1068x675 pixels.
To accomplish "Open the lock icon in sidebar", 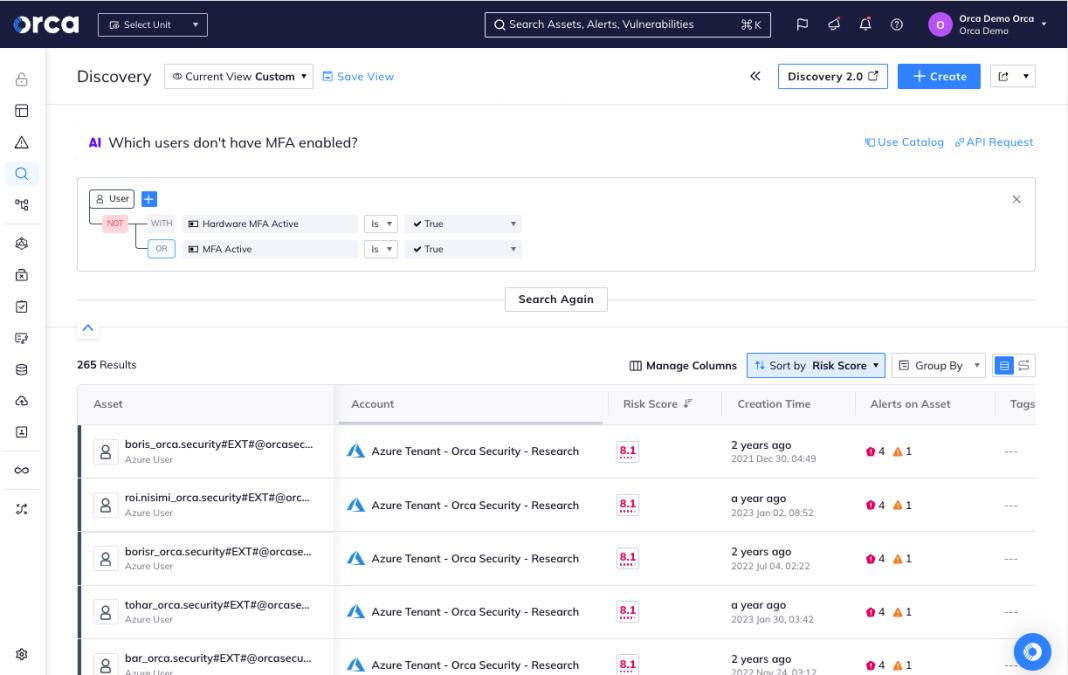I will click(22, 80).
